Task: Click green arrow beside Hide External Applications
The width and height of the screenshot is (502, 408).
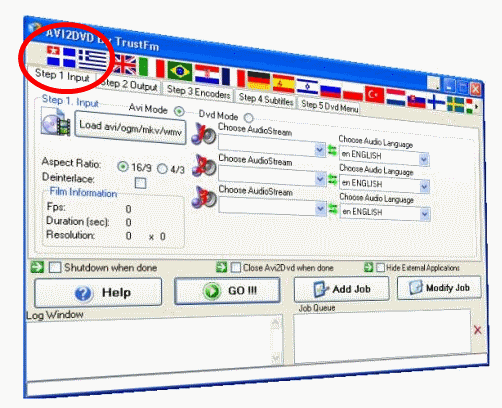Action: tap(369, 267)
